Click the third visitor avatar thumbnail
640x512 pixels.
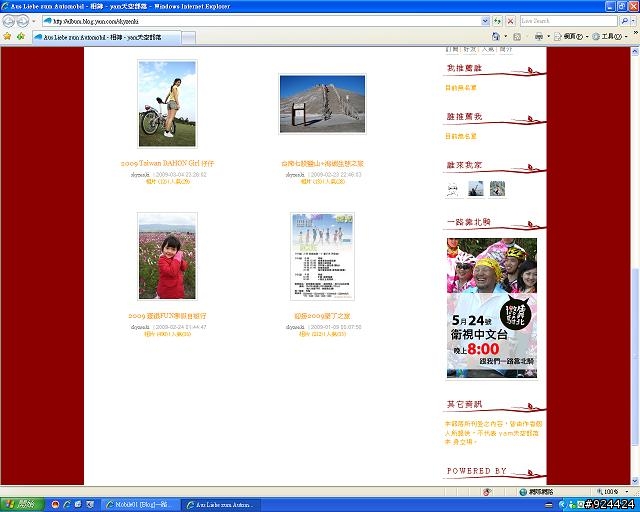497,189
